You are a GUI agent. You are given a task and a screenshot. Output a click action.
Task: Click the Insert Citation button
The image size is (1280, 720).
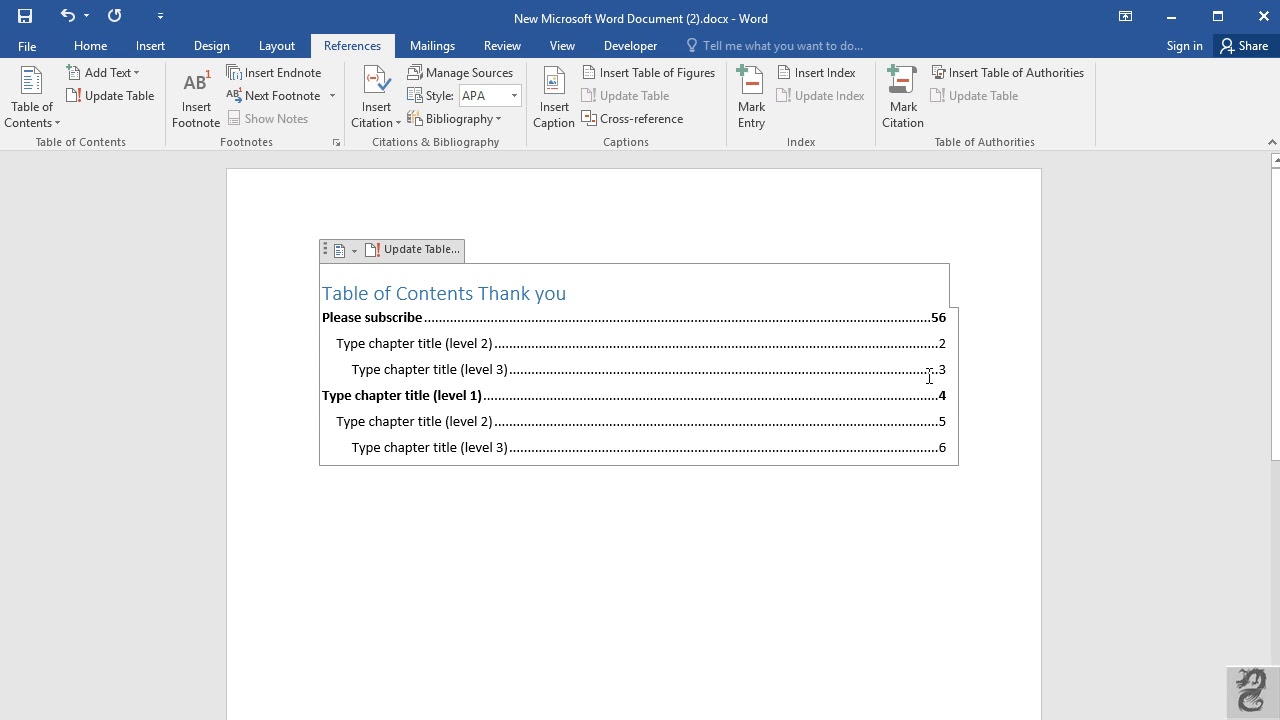point(376,99)
